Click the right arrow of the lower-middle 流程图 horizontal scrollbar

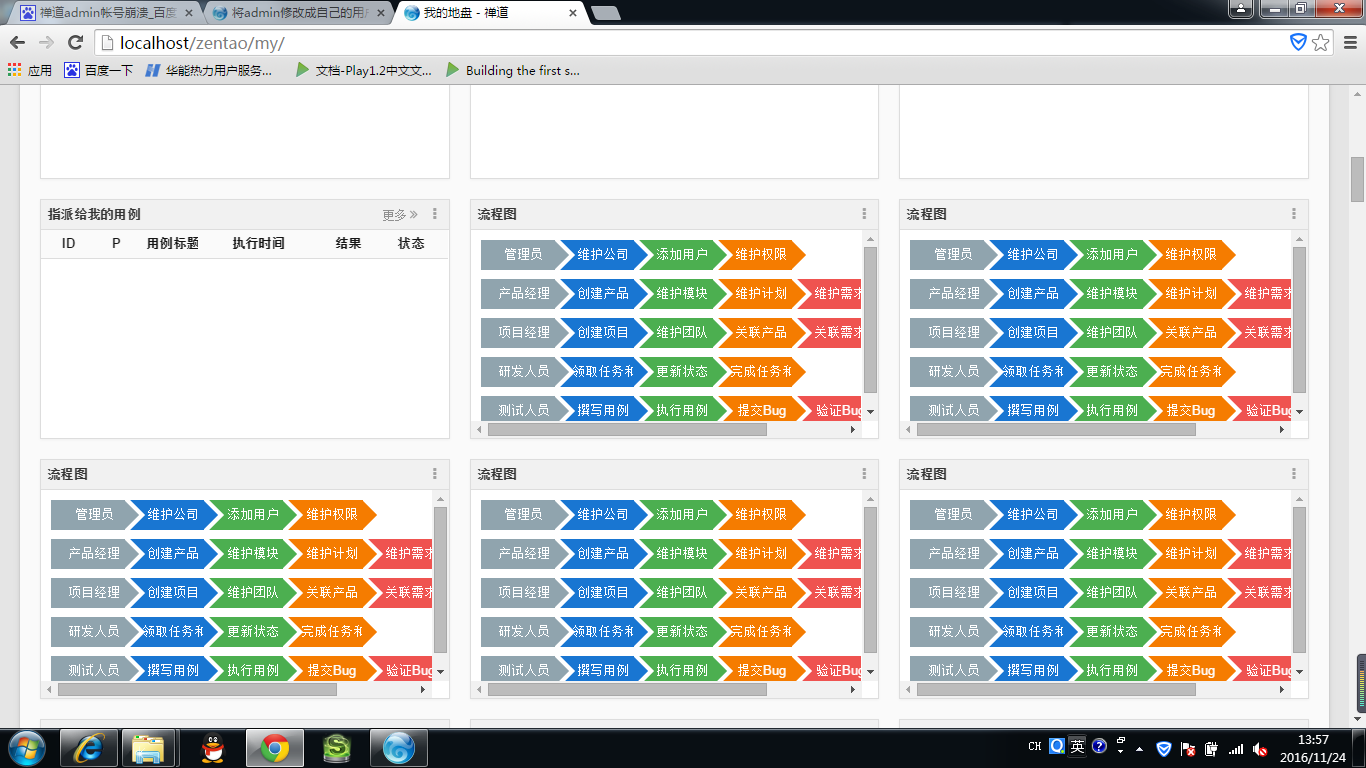853,689
